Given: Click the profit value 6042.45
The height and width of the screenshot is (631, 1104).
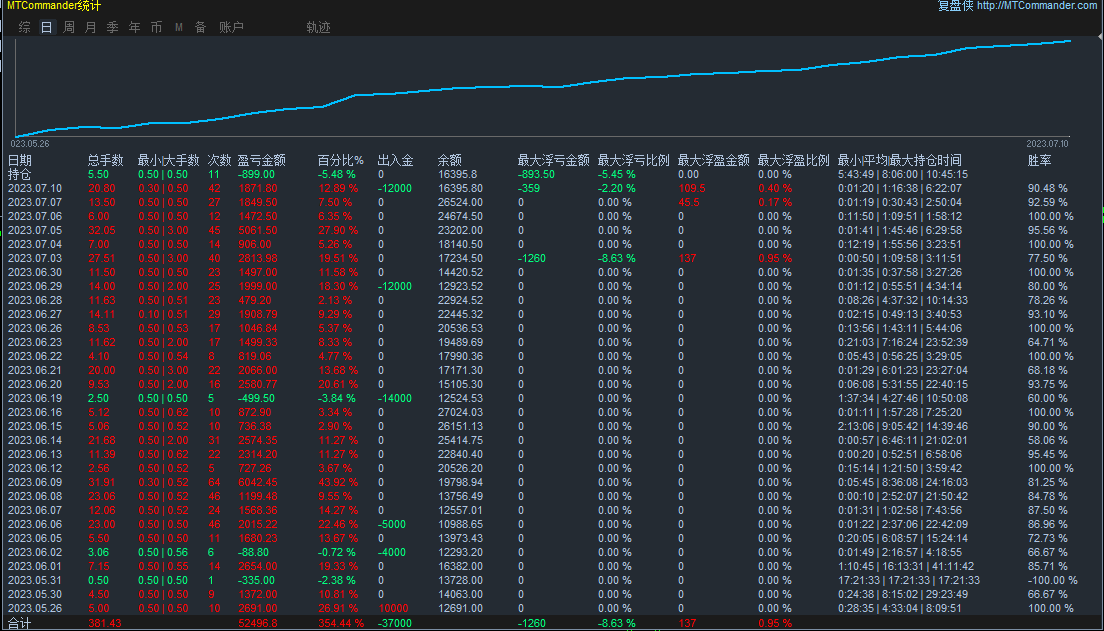Looking at the screenshot, I should click(x=258, y=482).
